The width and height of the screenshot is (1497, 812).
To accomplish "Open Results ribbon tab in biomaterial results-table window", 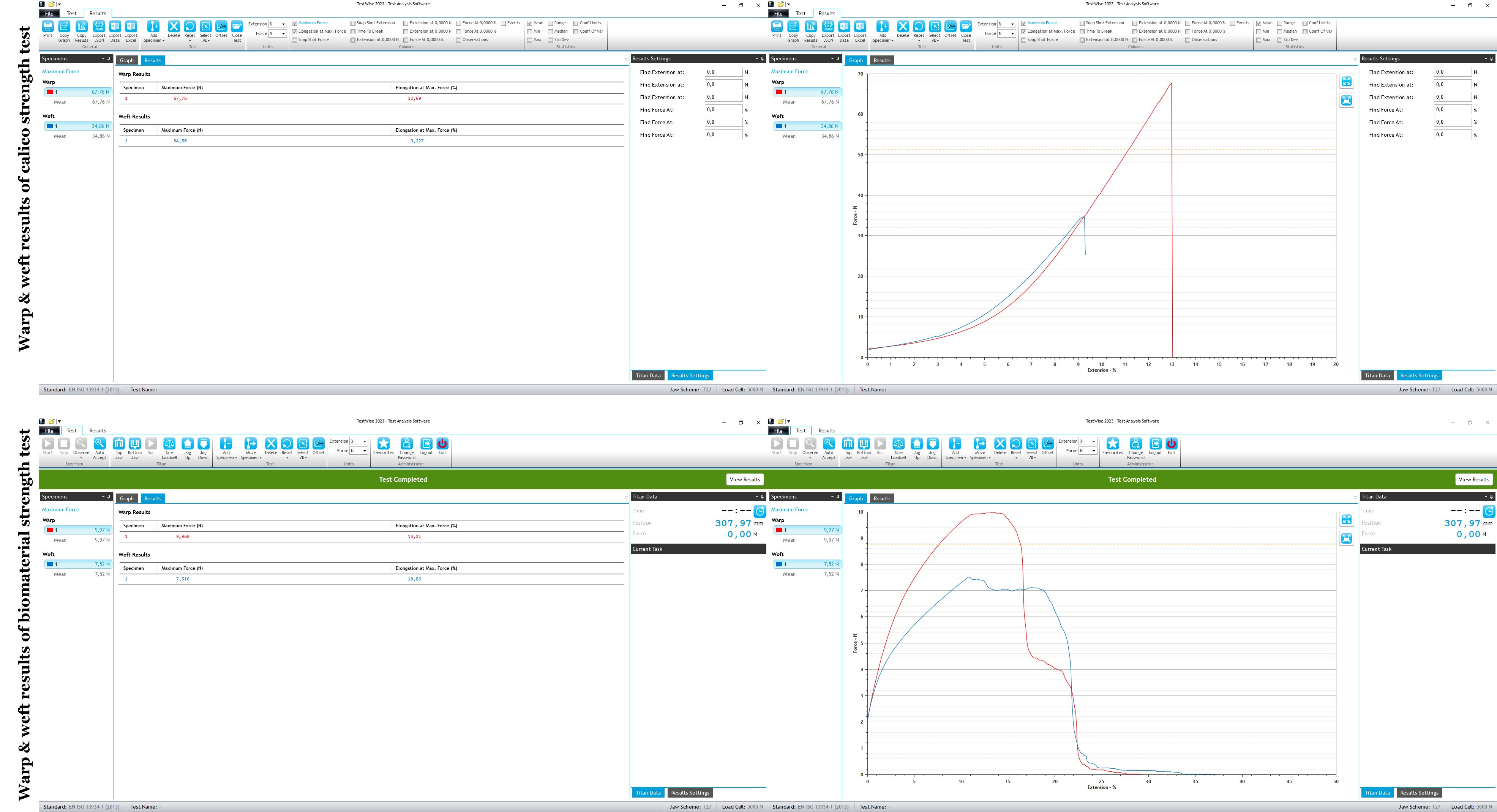I will coord(98,430).
